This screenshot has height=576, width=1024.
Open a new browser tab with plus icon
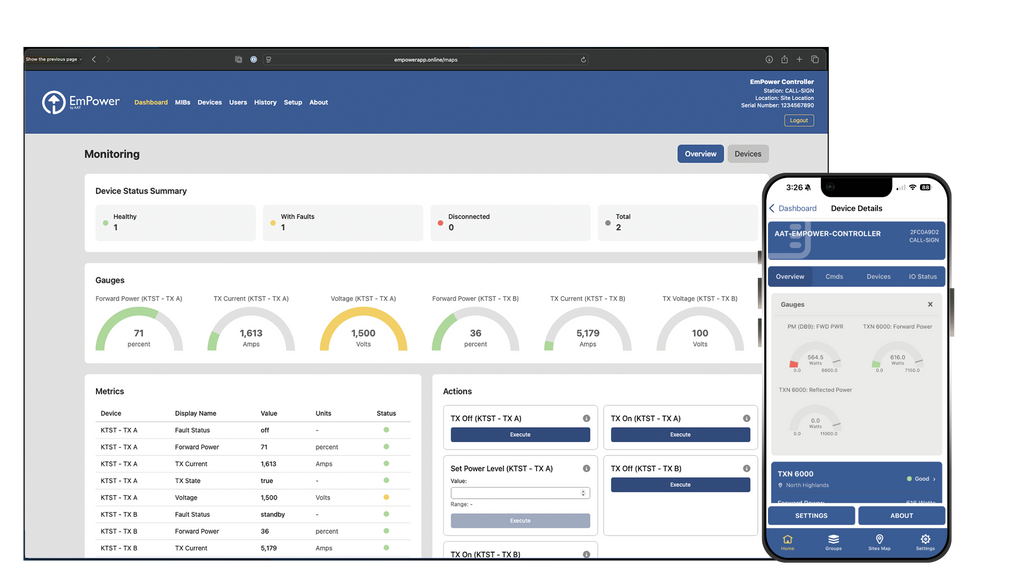click(799, 59)
